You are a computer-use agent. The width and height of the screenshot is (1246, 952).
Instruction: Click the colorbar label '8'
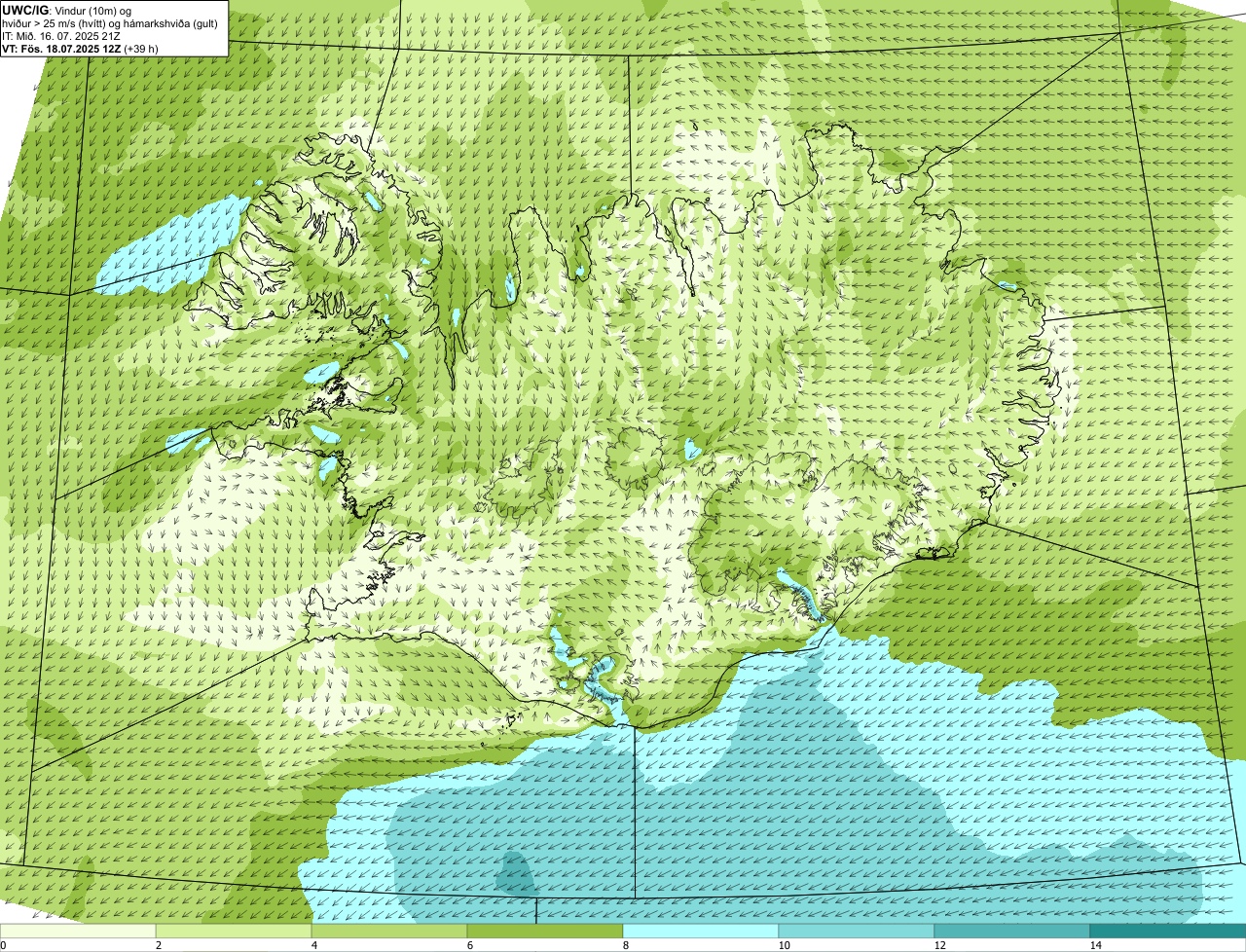pyautogui.click(x=625, y=945)
